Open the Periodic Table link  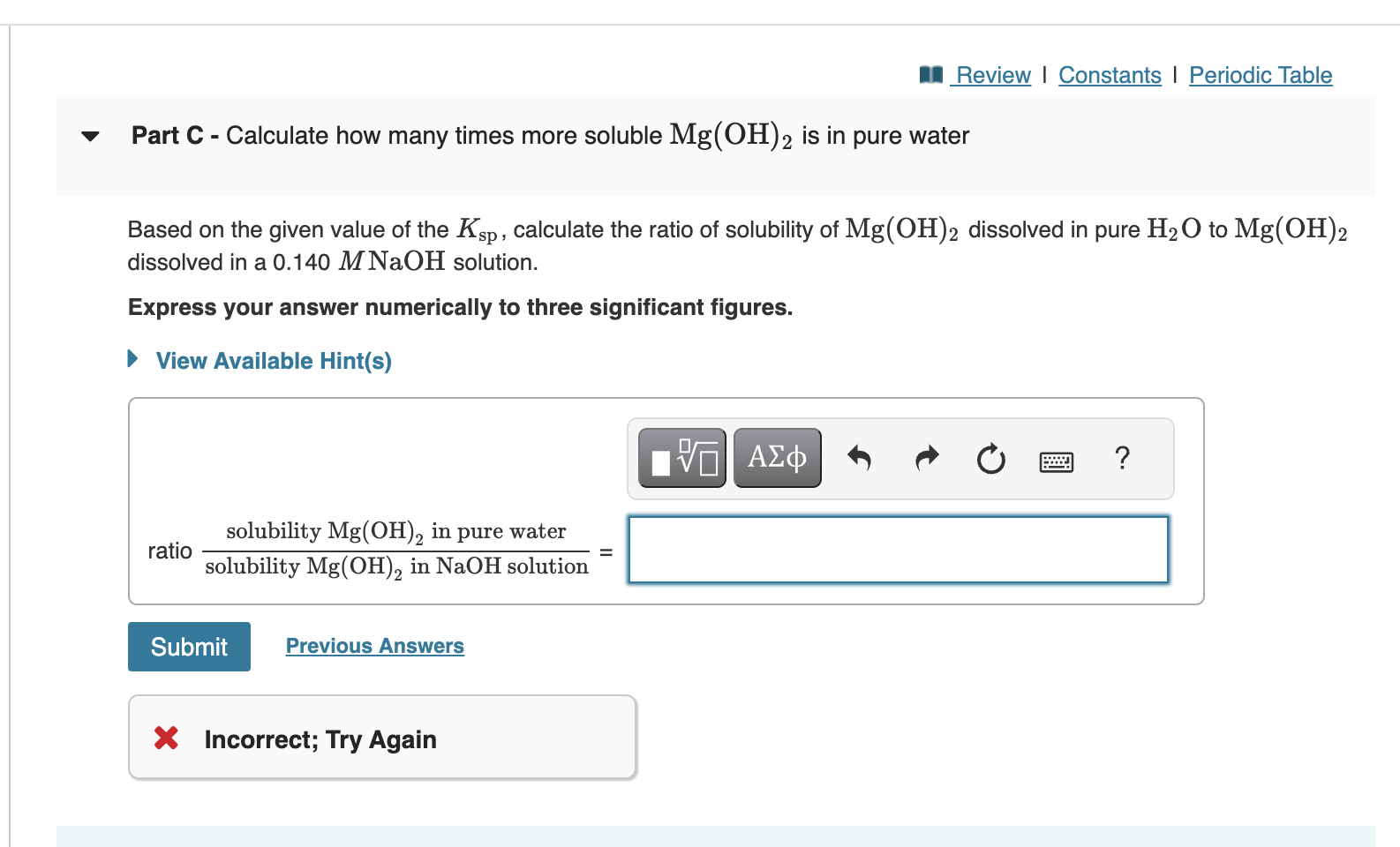point(1261,75)
